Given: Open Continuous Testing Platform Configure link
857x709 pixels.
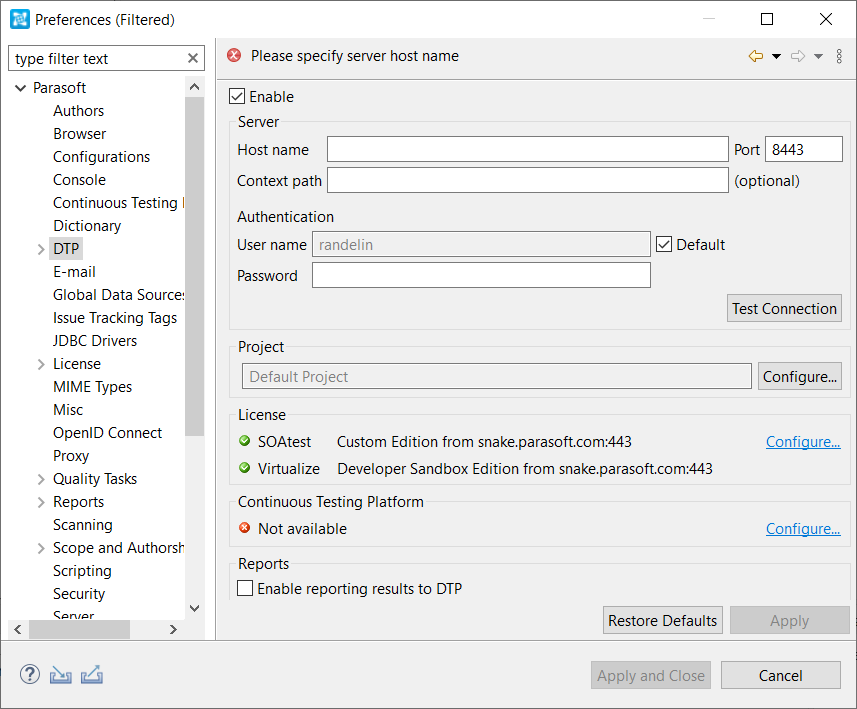Looking at the screenshot, I should (803, 528).
